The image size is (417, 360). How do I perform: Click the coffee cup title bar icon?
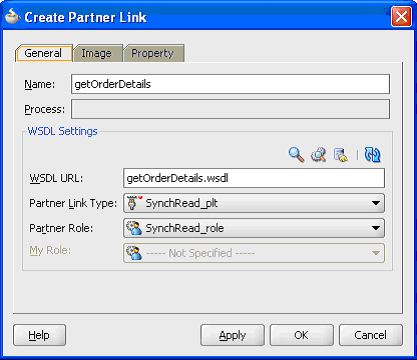(13, 17)
